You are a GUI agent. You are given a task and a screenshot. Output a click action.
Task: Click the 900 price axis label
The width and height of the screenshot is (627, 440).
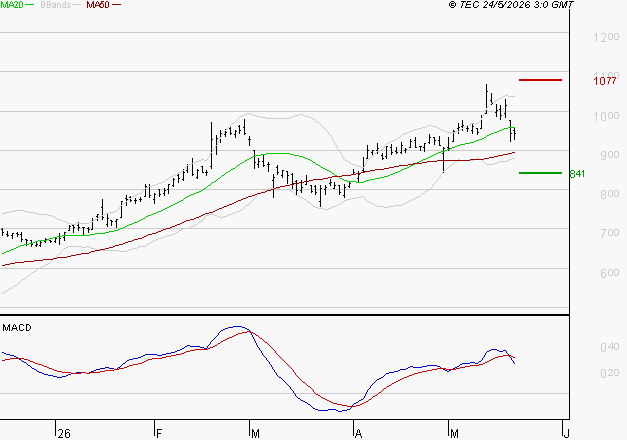pos(609,155)
